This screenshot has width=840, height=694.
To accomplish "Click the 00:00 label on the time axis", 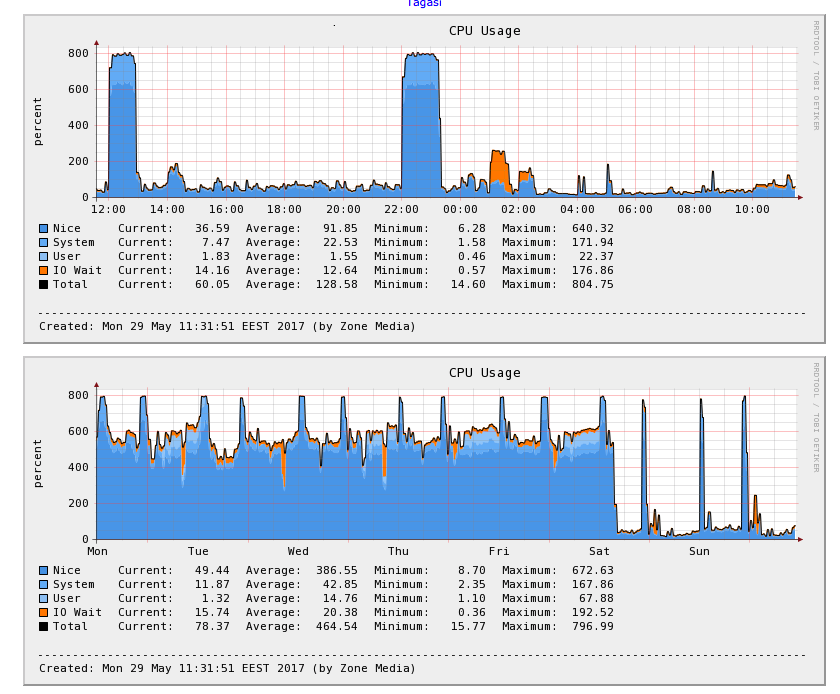I will click(x=460, y=210).
